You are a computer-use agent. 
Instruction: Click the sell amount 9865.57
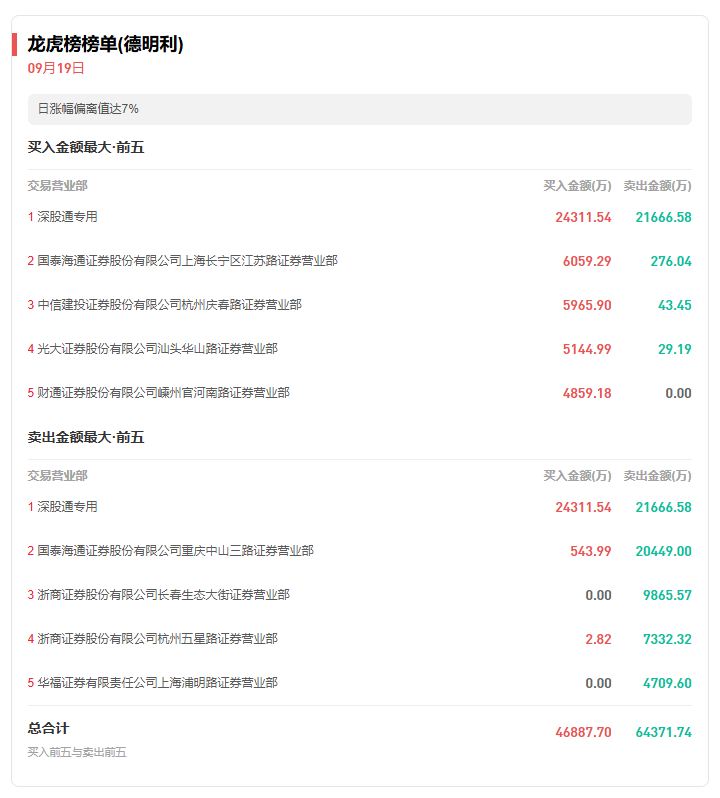667,595
